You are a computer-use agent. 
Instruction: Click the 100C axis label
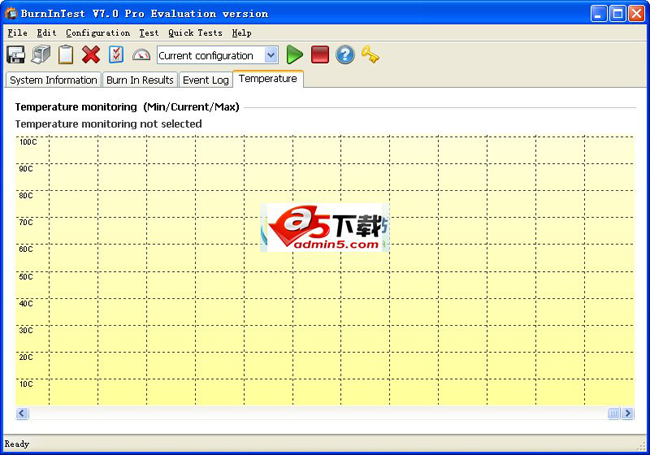click(28, 142)
